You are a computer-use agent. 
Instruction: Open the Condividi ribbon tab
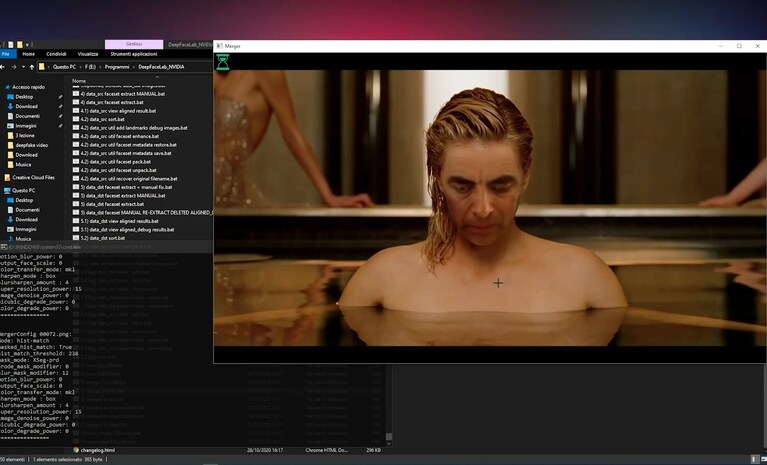[56, 54]
